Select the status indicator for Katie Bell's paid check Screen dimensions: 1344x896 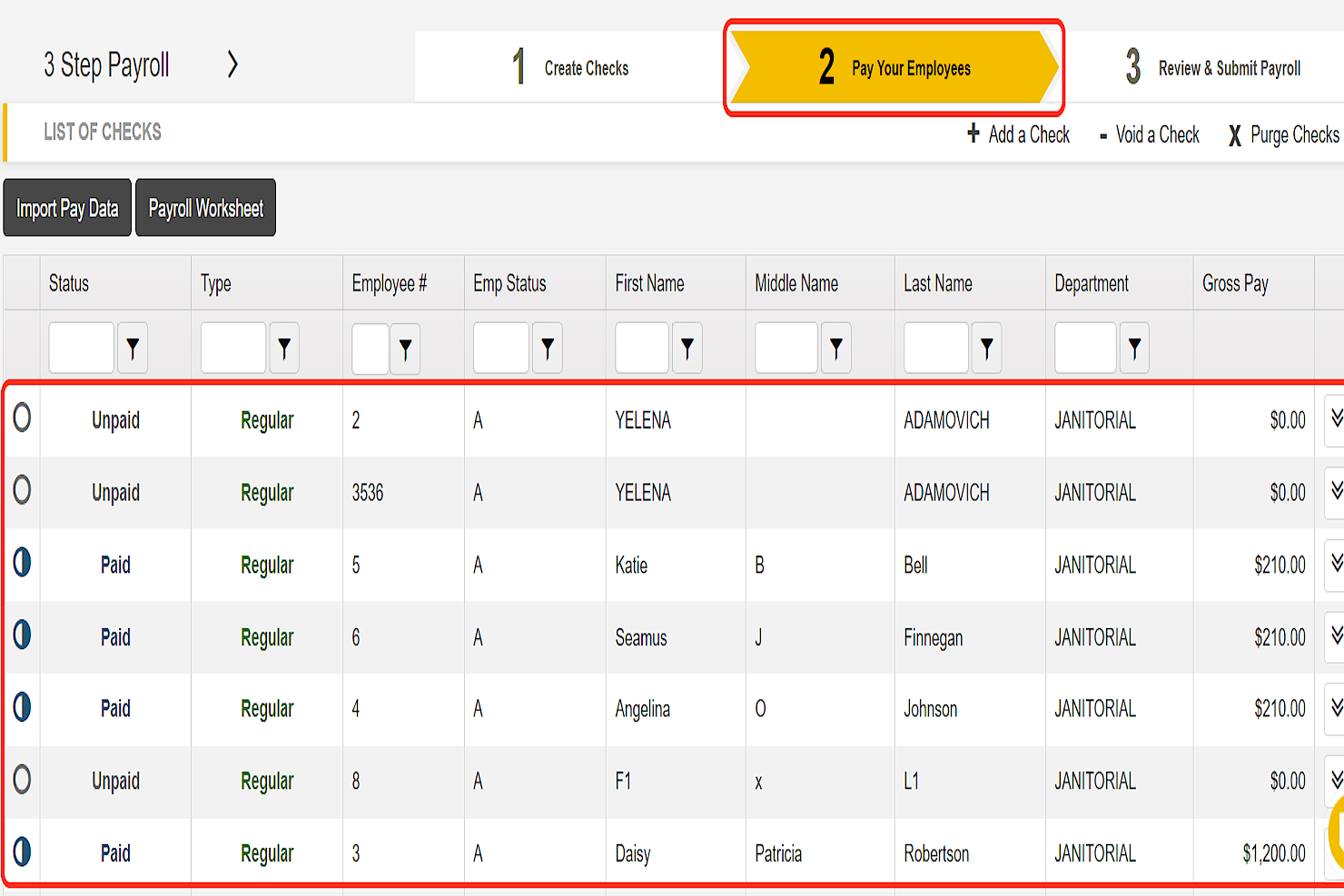point(22,564)
